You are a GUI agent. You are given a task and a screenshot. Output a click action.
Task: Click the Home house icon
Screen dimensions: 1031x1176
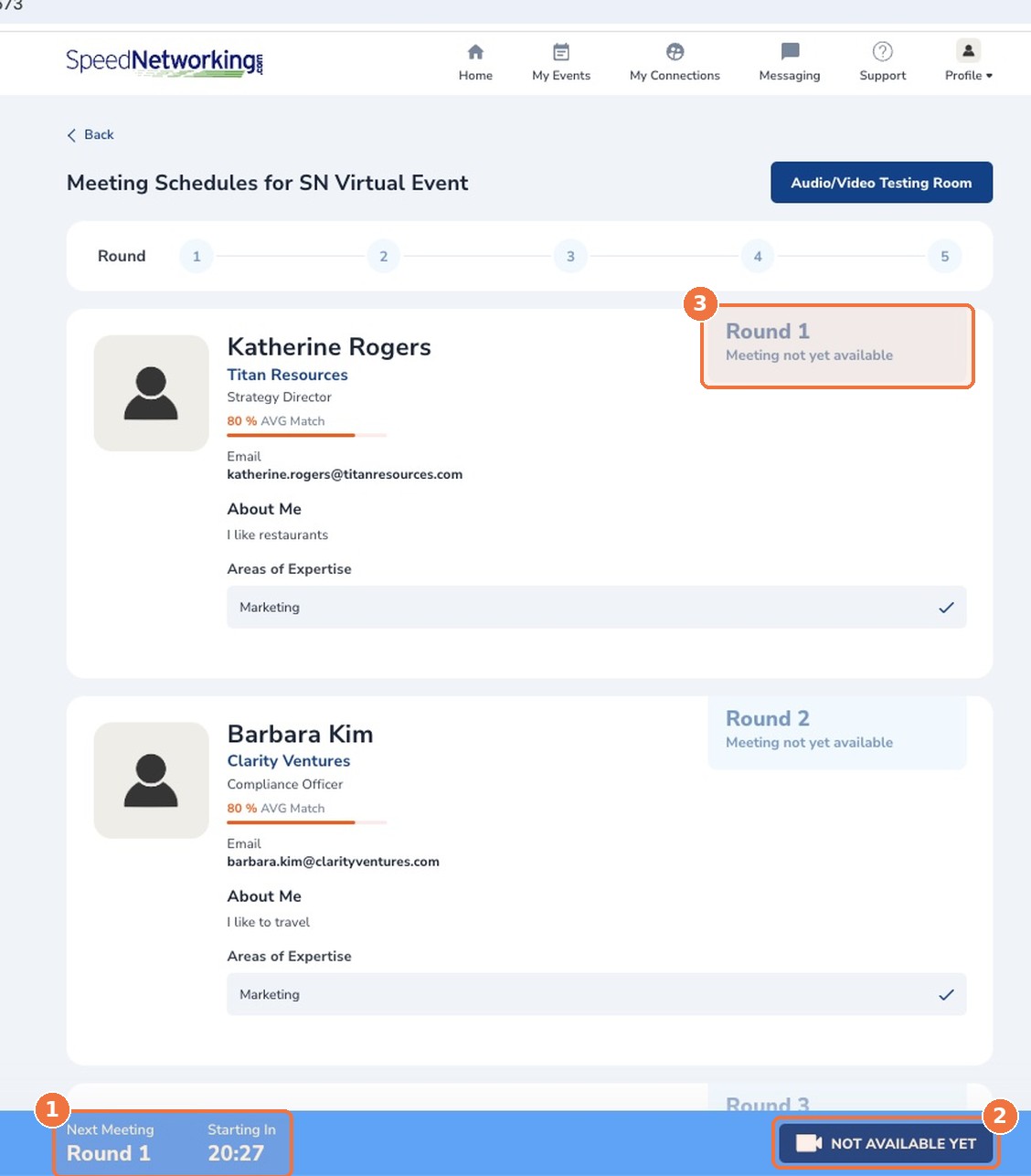coord(475,52)
